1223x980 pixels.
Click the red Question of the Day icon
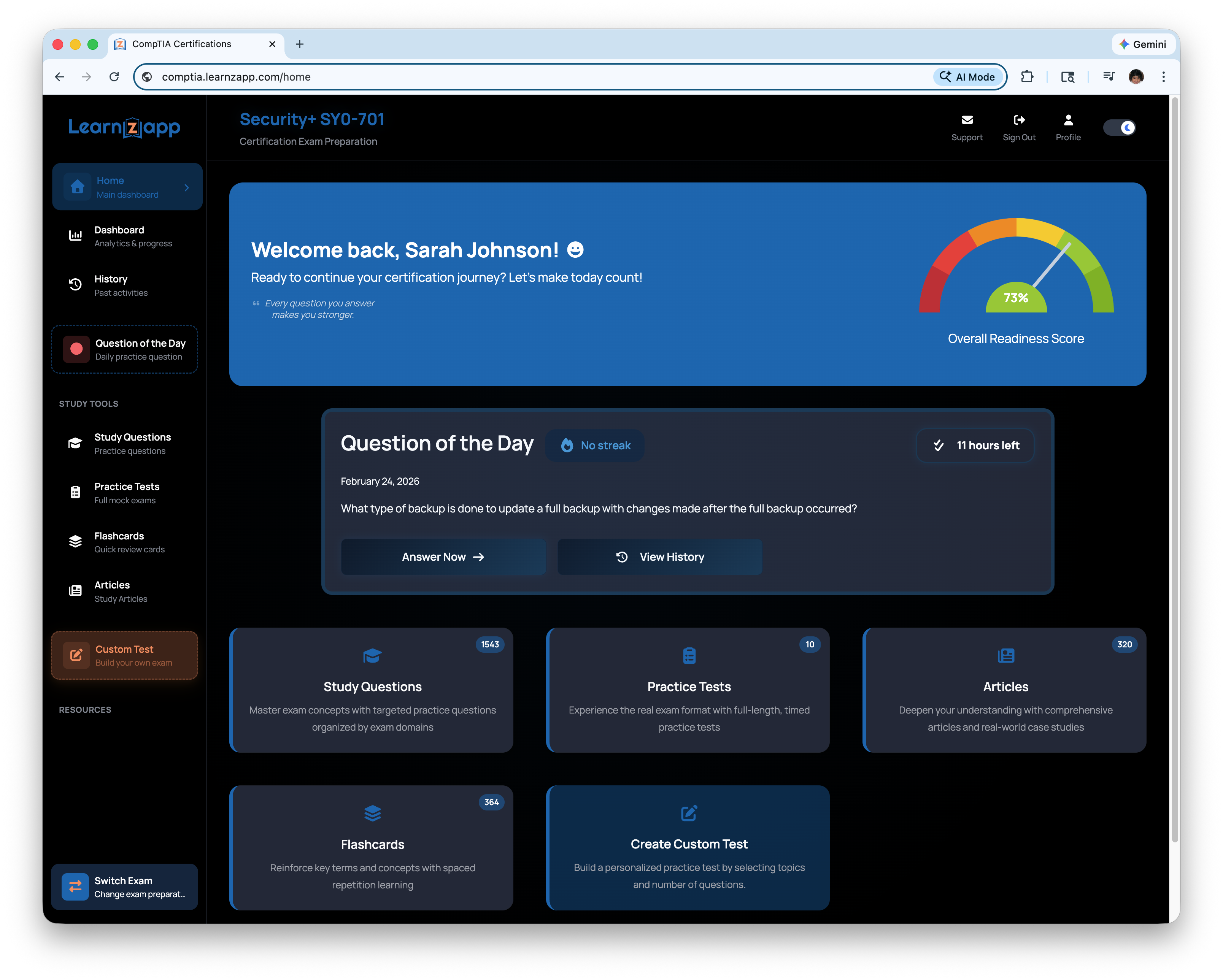(x=76, y=349)
